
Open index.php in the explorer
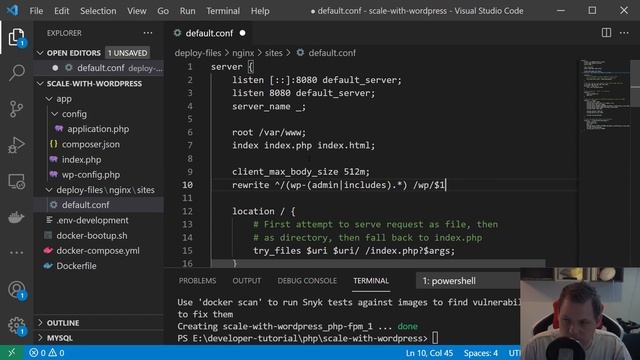pyautogui.click(x=81, y=160)
